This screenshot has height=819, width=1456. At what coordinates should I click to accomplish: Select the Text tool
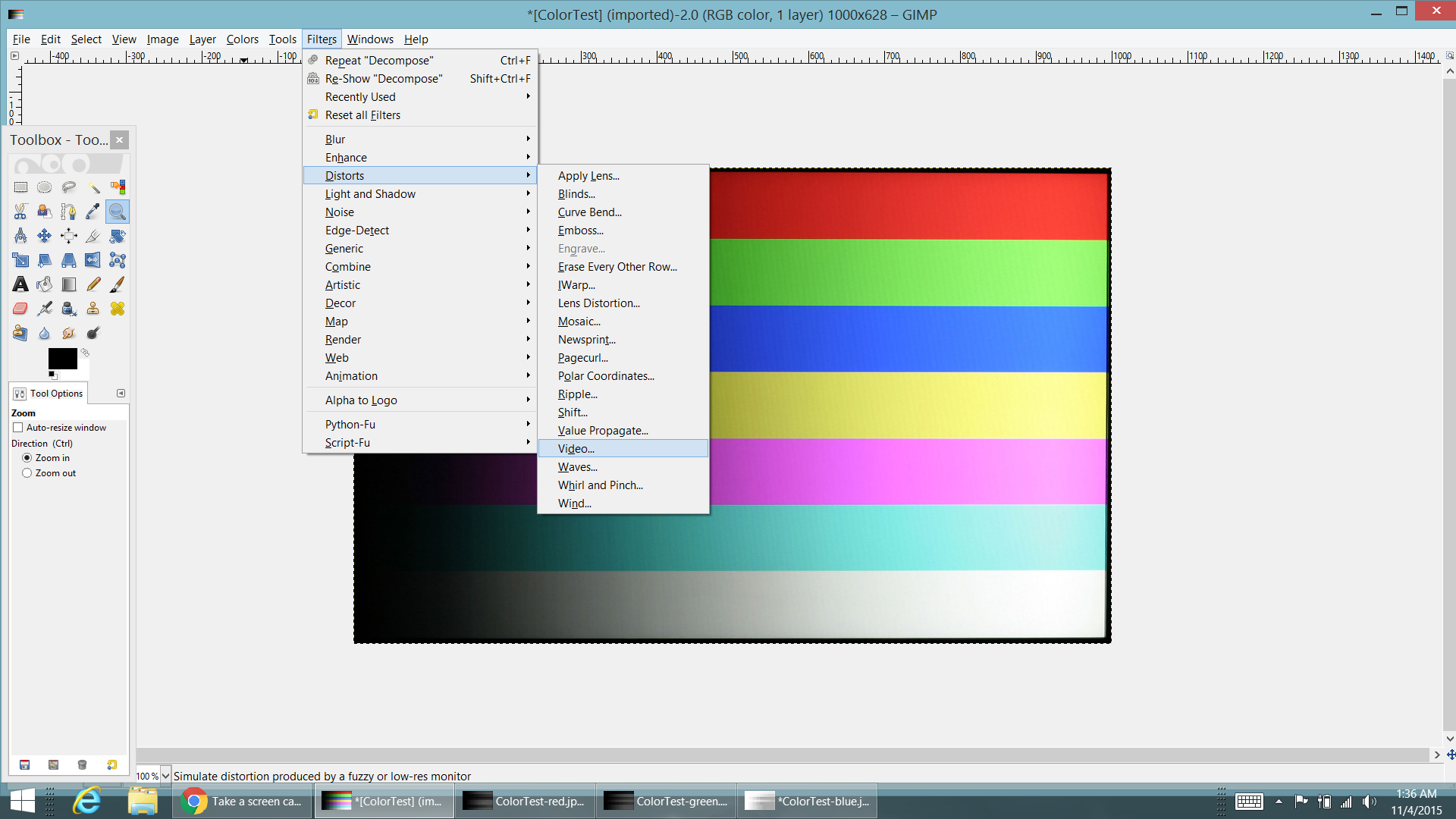pos(20,284)
